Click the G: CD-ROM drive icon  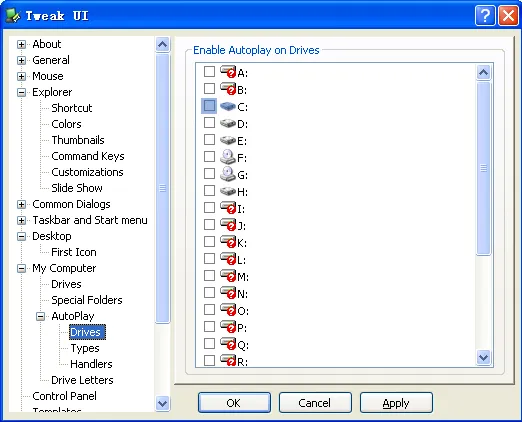[228, 174]
